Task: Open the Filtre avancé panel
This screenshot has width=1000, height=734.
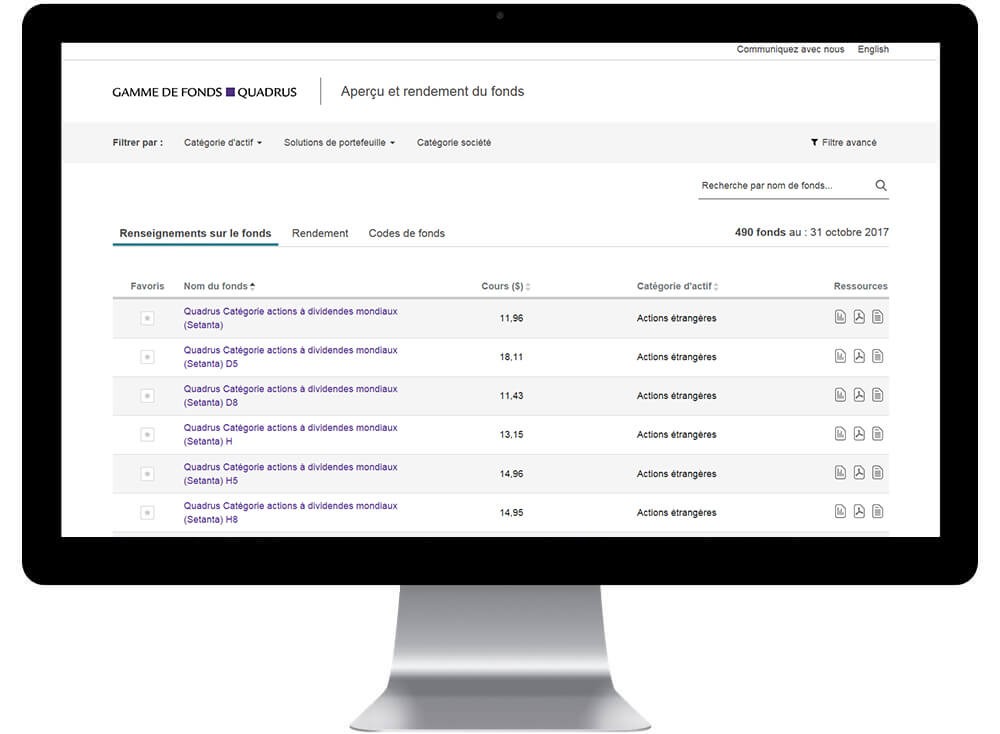Action: [x=844, y=143]
